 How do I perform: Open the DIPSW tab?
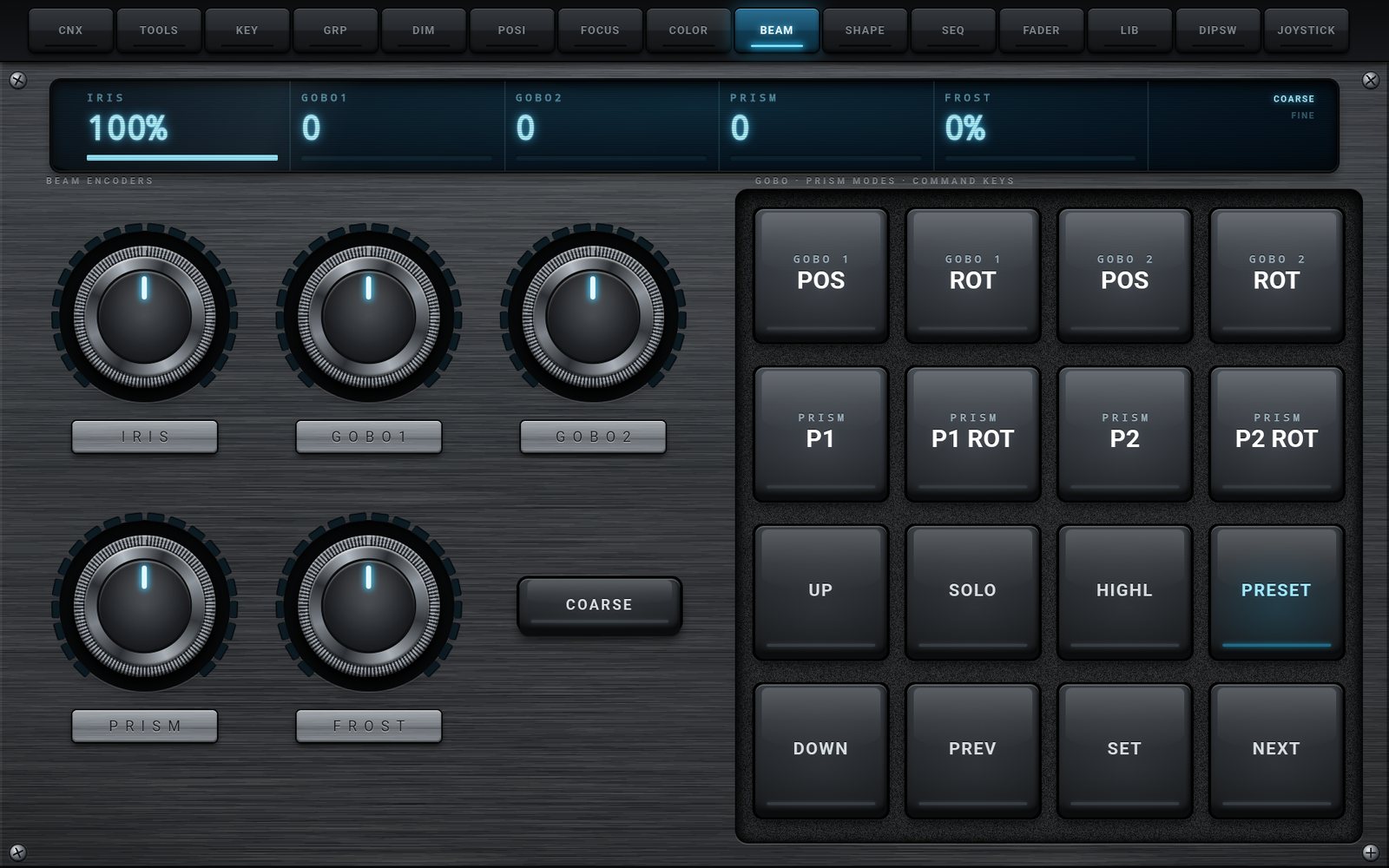[1218, 30]
